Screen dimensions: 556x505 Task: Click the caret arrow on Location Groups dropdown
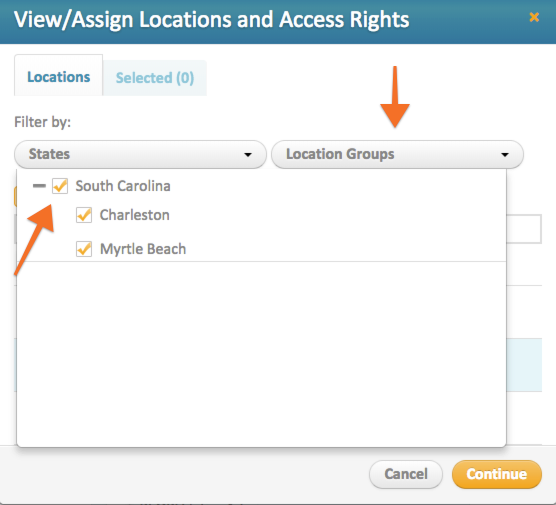(505, 155)
